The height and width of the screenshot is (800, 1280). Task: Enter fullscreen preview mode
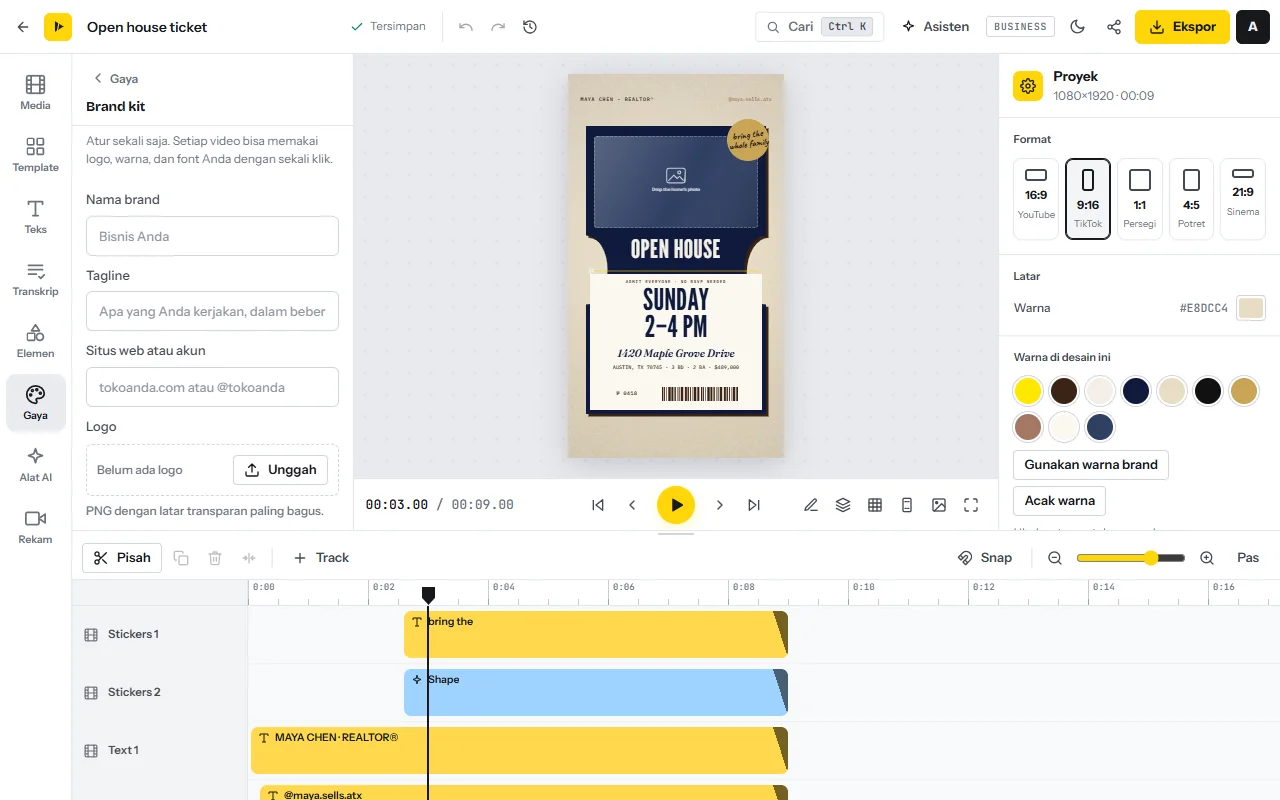pyautogui.click(x=971, y=505)
